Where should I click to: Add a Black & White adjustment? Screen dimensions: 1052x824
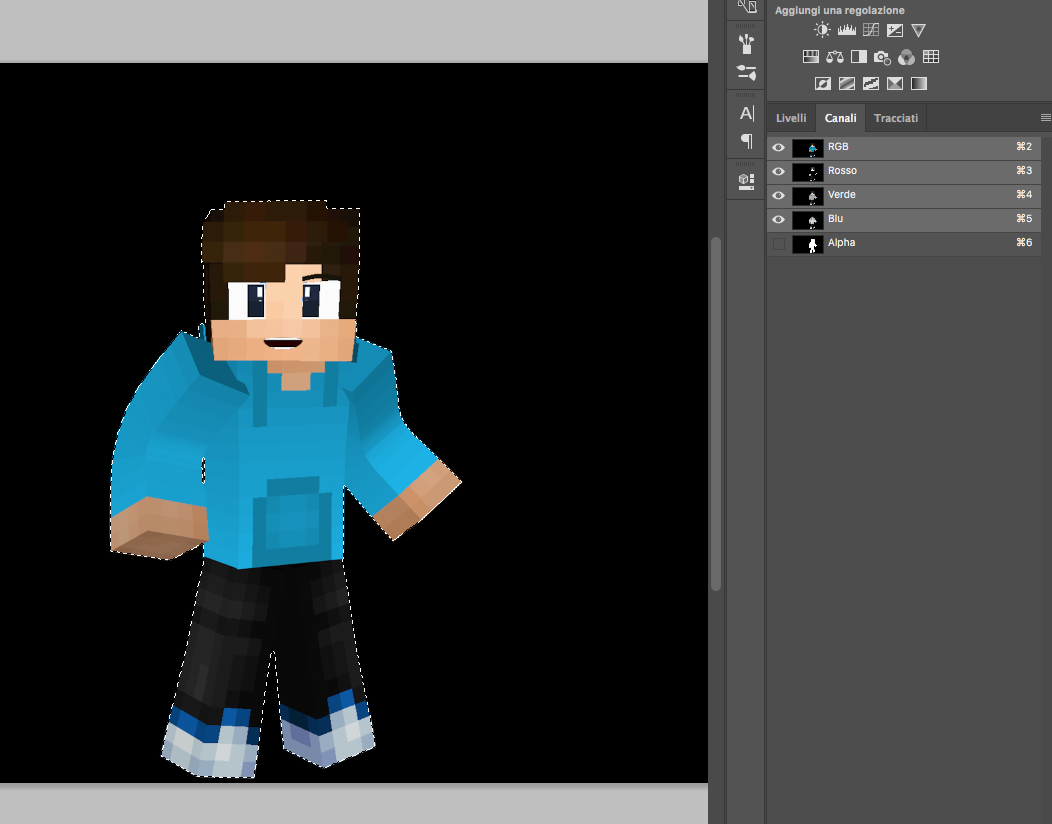[x=859, y=57]
